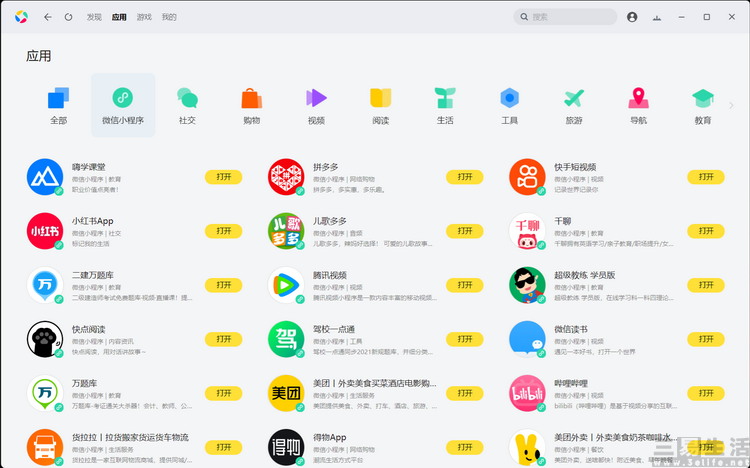
Task: Click the 快手短视频 app icon
Action: [527, 177]
